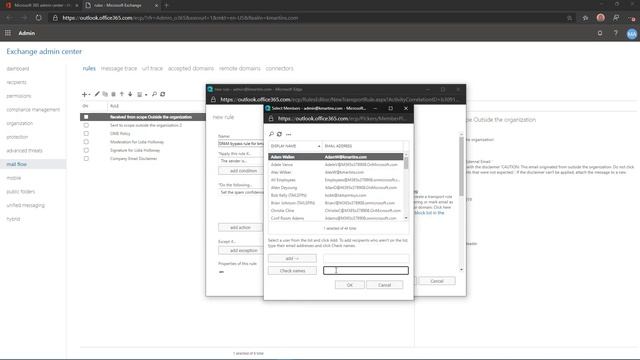Screen dimensions: 640x360
Task: Click the help question mark in Admin header
Action: pyautogui.click(x=616, y=33)
